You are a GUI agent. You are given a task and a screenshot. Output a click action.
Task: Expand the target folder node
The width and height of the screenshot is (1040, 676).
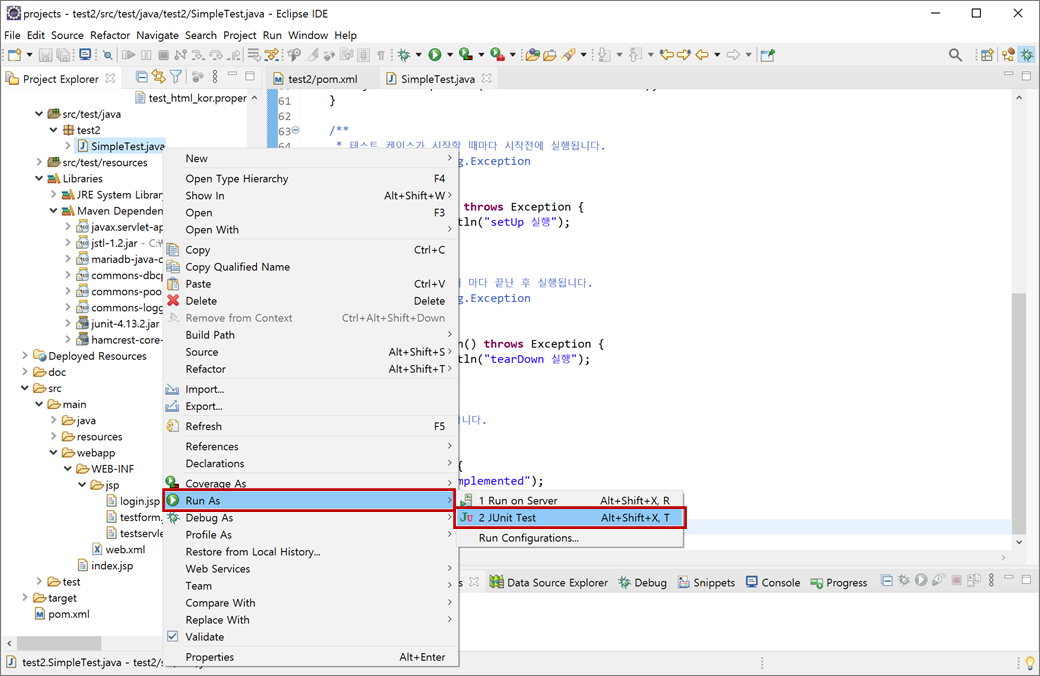click(25, 598)
